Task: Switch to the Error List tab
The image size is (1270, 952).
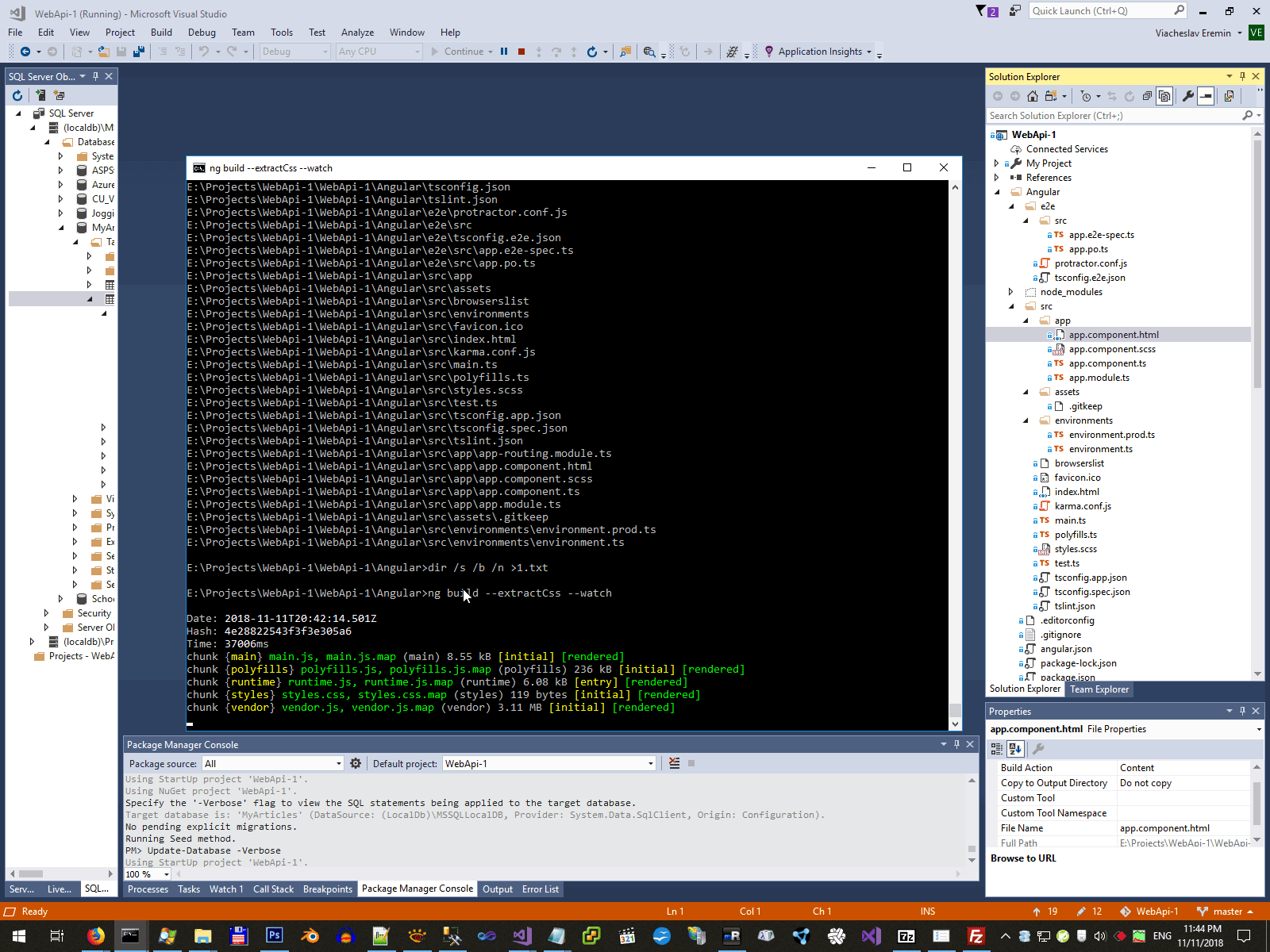Action: tap(541, 889)
